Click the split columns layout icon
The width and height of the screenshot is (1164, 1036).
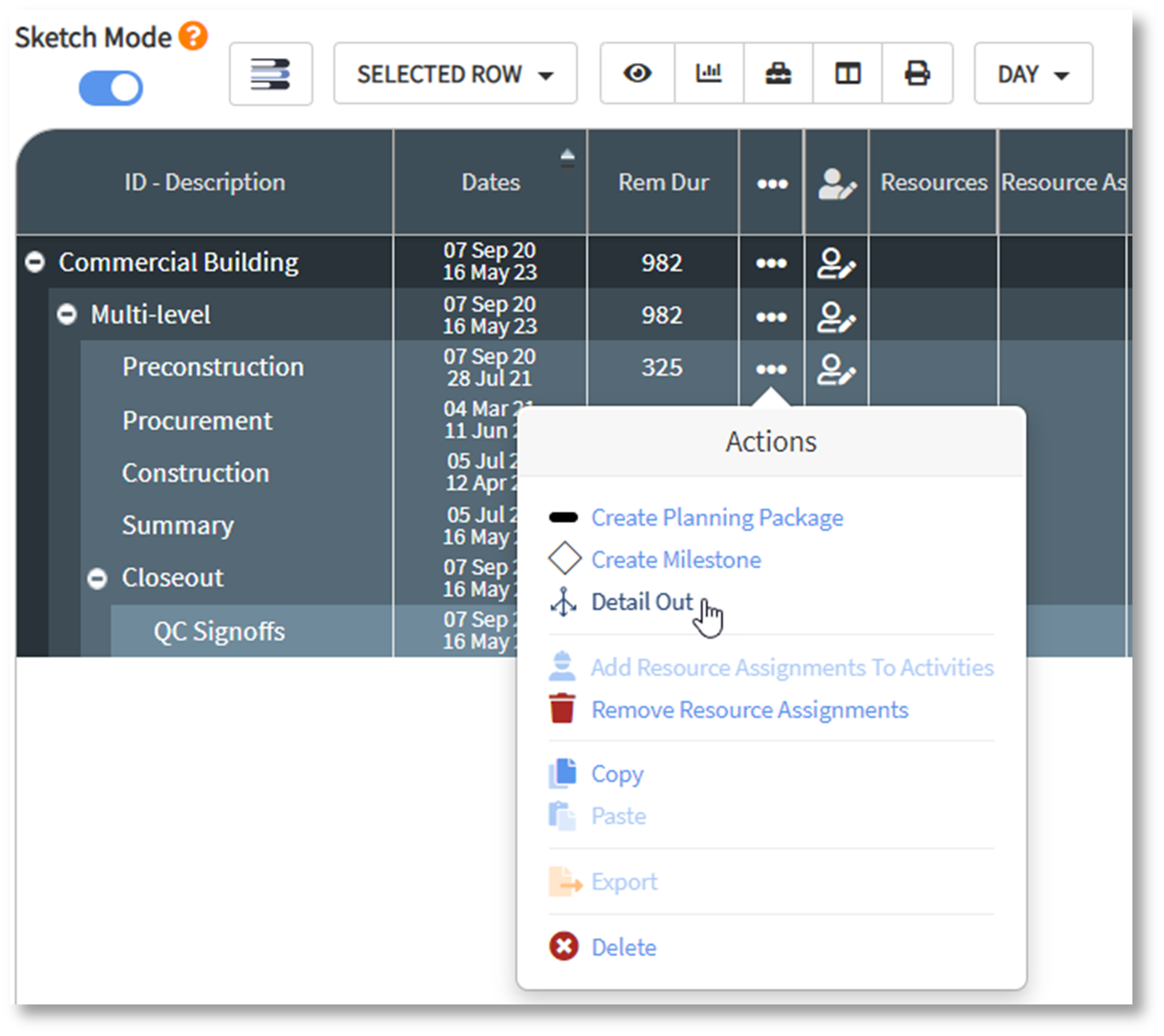pyautogui.click(x=847, y=73)
